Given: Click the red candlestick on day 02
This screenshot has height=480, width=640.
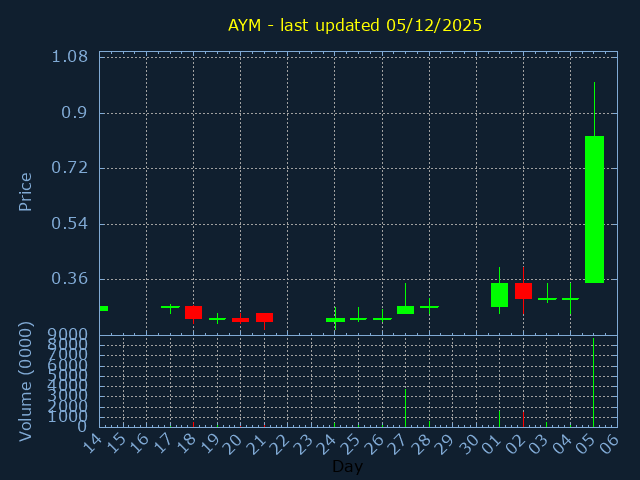Looking at the screenshot, I should coord(523,291).
